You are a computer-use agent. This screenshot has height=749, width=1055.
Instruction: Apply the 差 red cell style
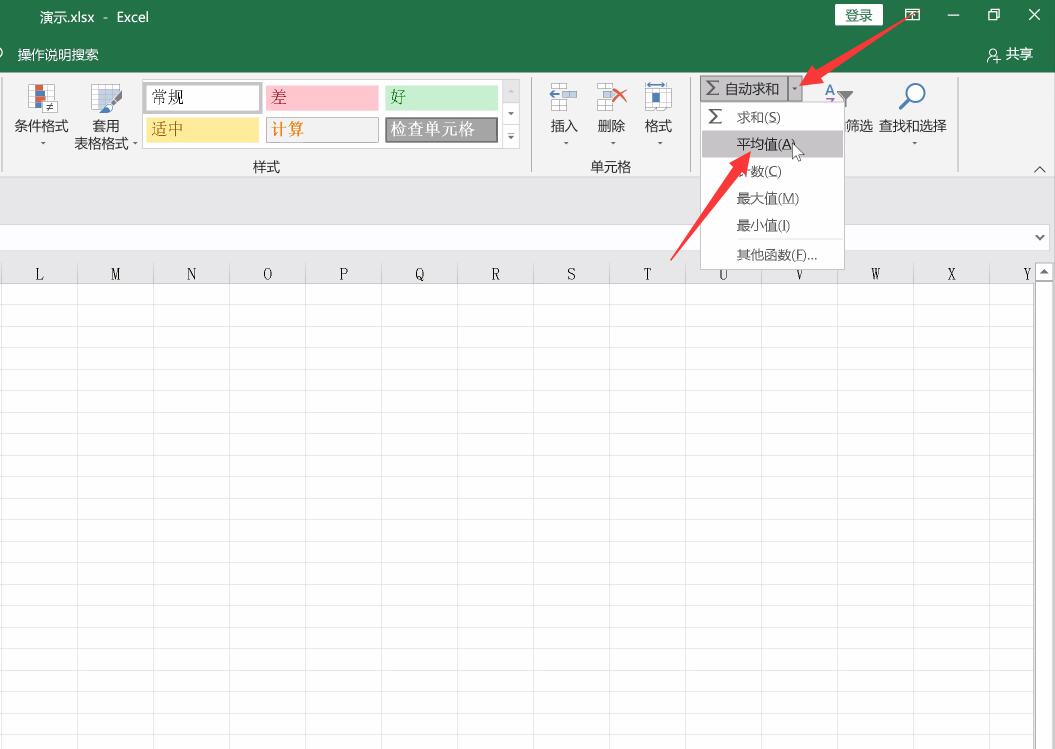[322, 98]
